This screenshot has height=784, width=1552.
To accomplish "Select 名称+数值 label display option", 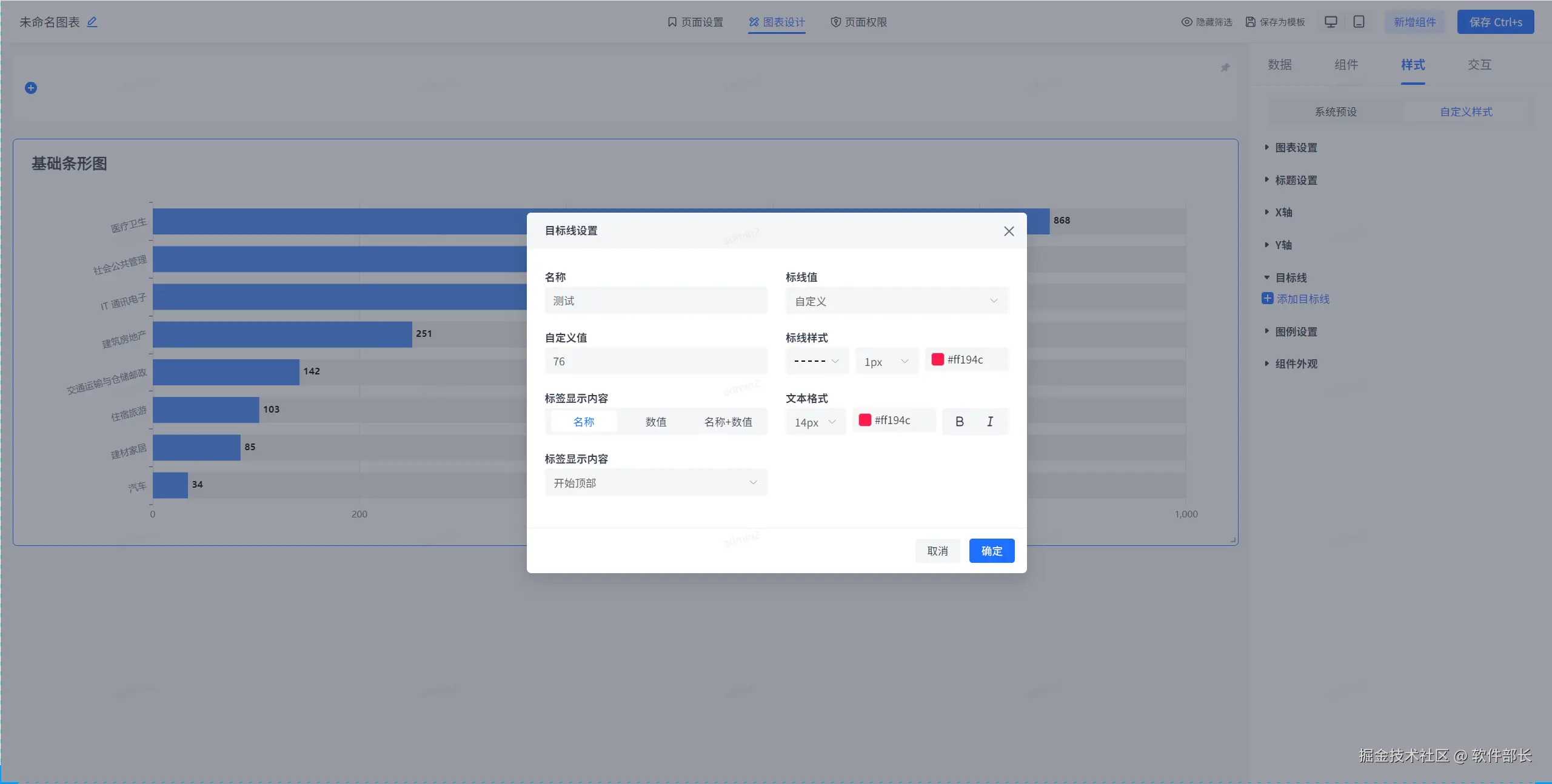I will point(728,422).
